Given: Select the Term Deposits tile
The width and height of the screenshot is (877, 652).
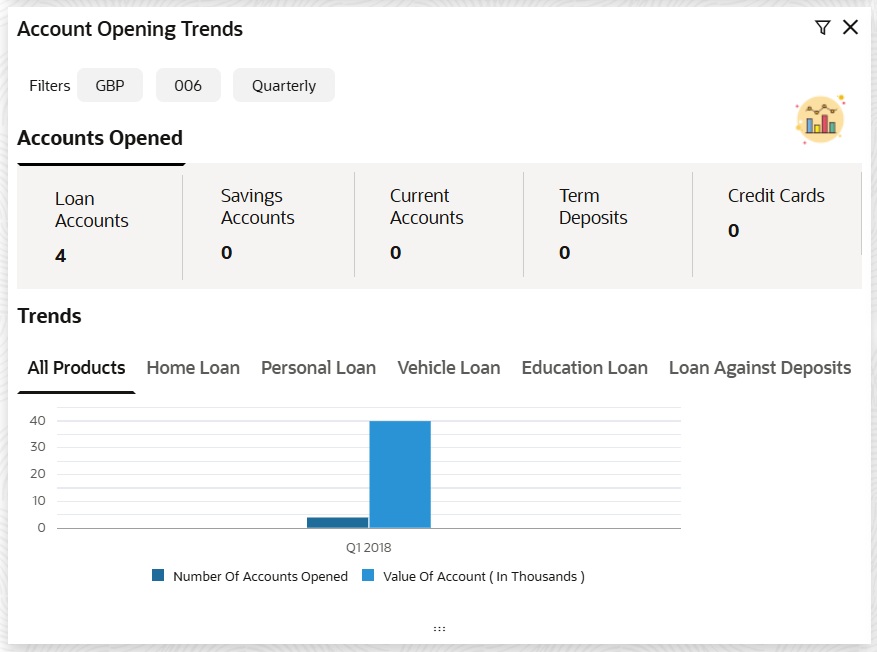Looking at the screenshot, I should [x=607, y=224].
